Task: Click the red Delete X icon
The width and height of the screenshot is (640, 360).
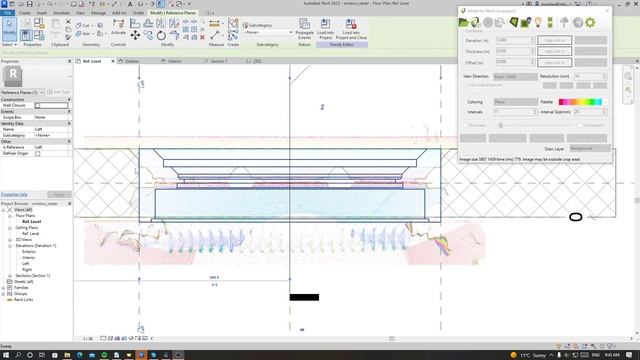Action: pyautogui.click(x=202, y=37)
